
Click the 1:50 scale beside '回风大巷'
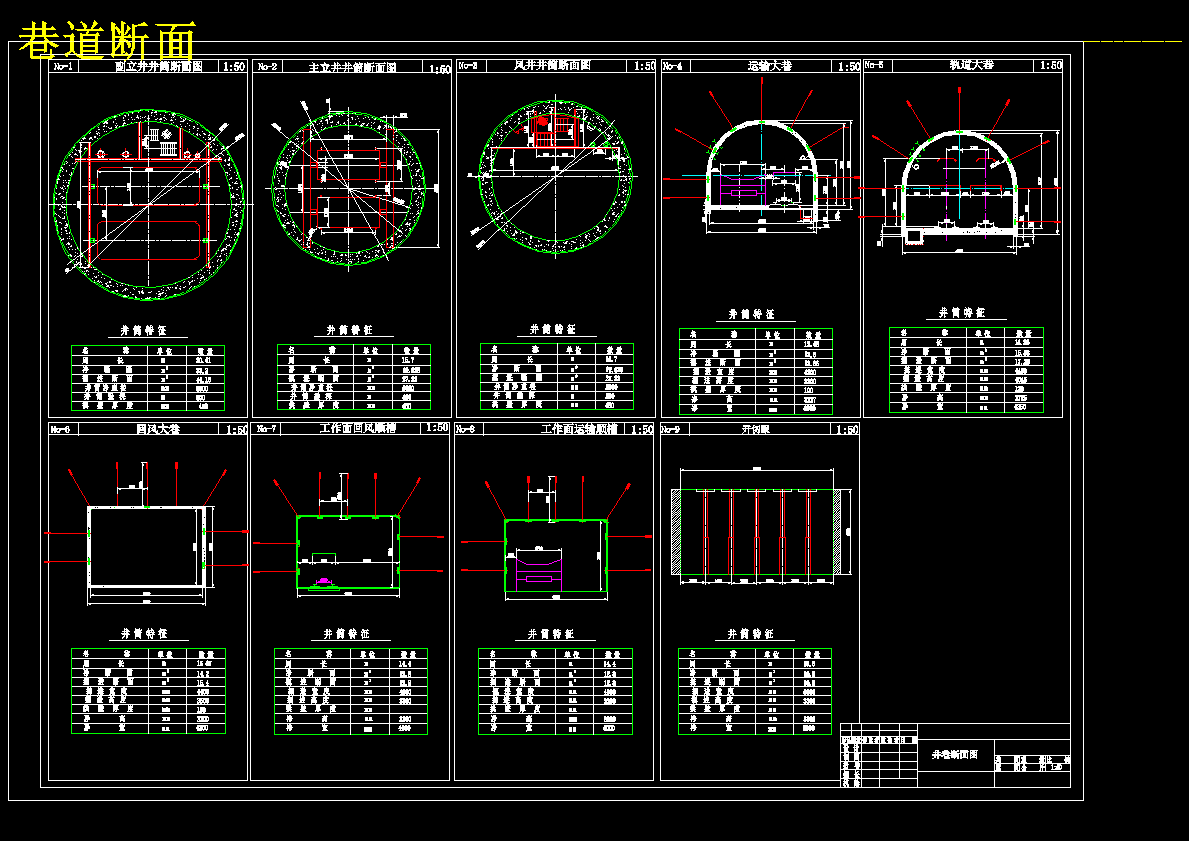[x=237, y=430]
